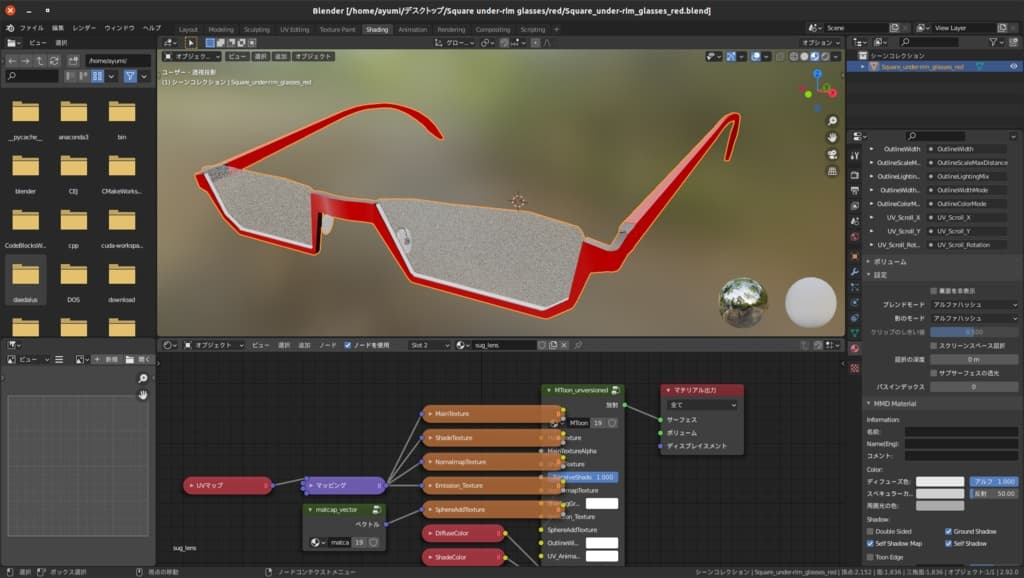
Task: Click the オプション button in viewport header
Action: 820,43
